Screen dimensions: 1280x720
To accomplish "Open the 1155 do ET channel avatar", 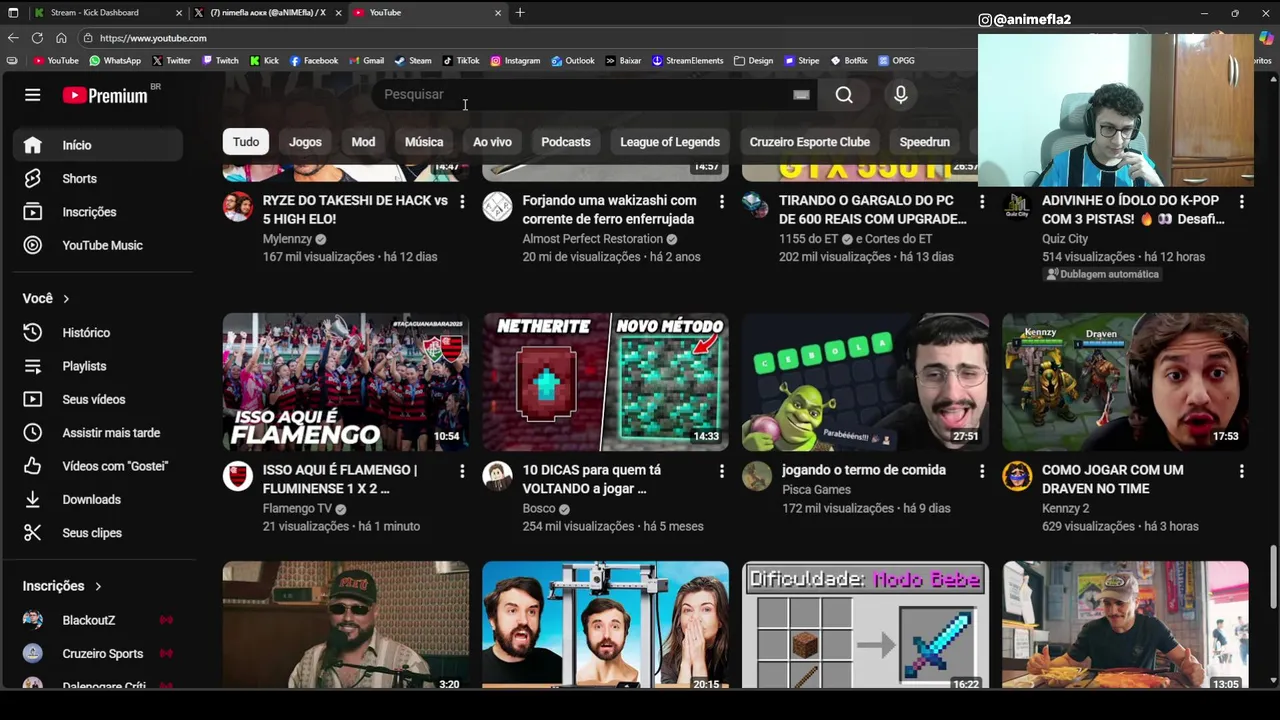I will pyautogui.click(x=755, y=205).
